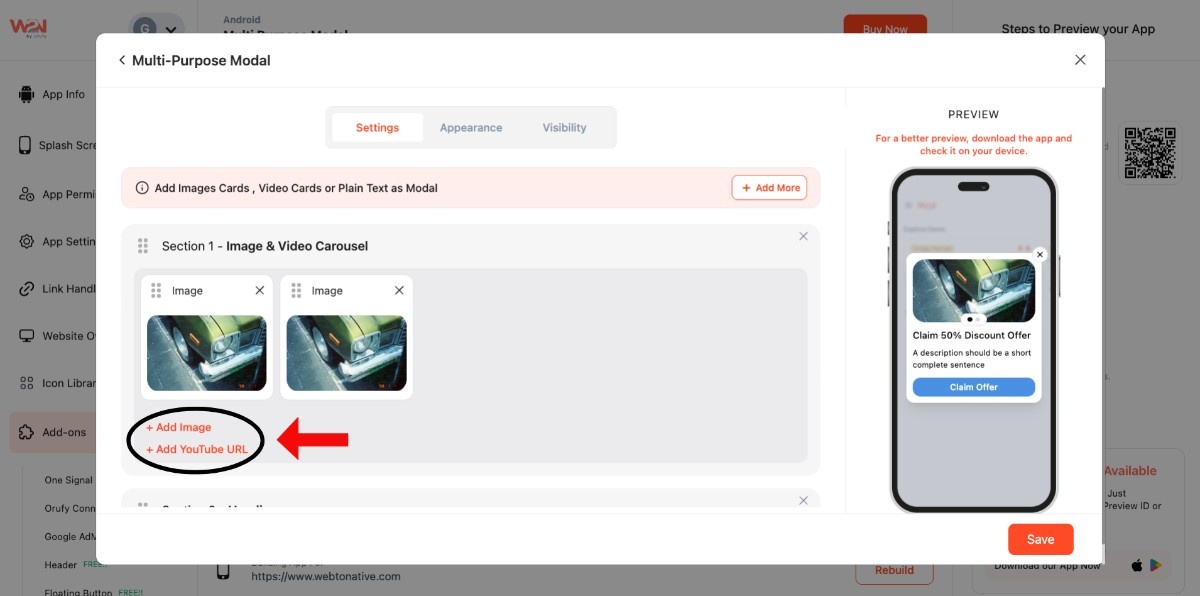This screenshot has height=596, width=1200.
Task: Click the info icon in the banner
Action: (x=142, y=188)
